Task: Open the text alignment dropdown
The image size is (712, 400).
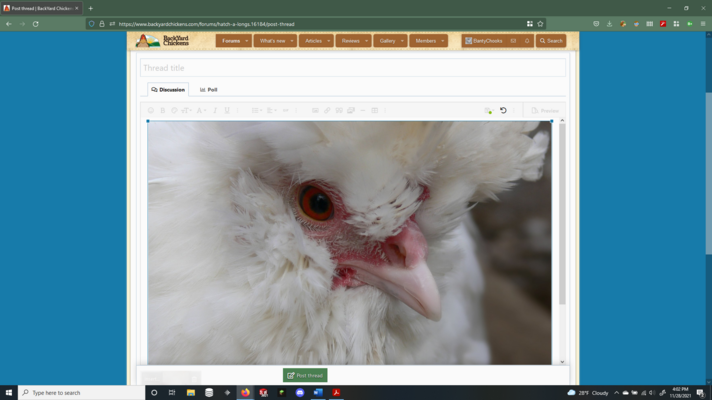Action: click(x=272, y=110)
